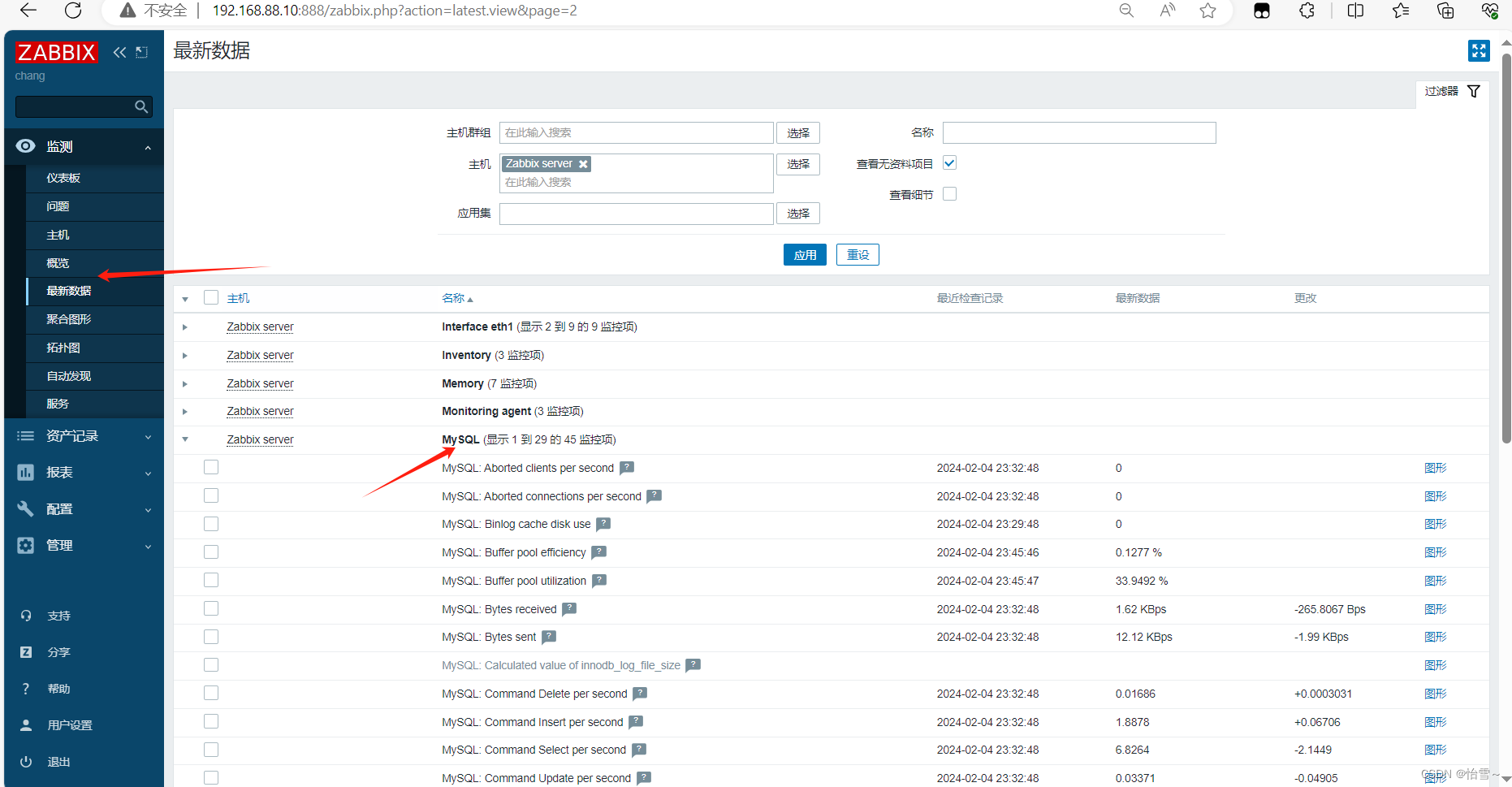This screenshot has width=1512, height=787.
Task: Check the Command Insert per second row
Action: [211, 722]
